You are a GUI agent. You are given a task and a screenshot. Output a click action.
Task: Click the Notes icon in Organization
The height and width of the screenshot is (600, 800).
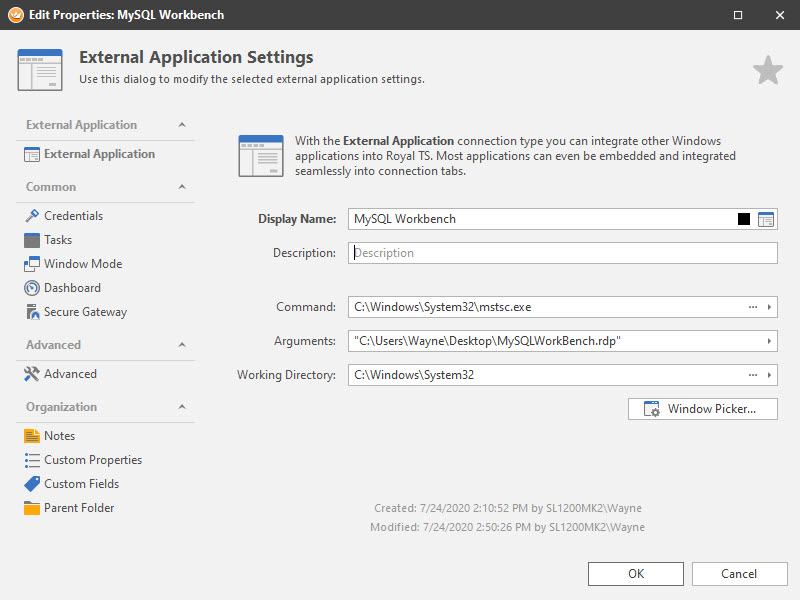(x=32, y=436)
